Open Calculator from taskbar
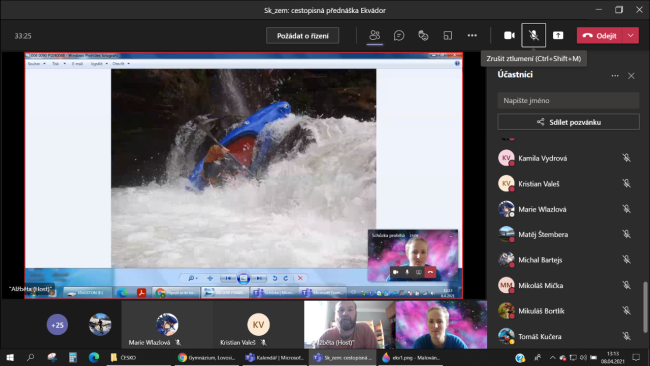Viewport: 650px width, 366px height. (x=73, y=358)
